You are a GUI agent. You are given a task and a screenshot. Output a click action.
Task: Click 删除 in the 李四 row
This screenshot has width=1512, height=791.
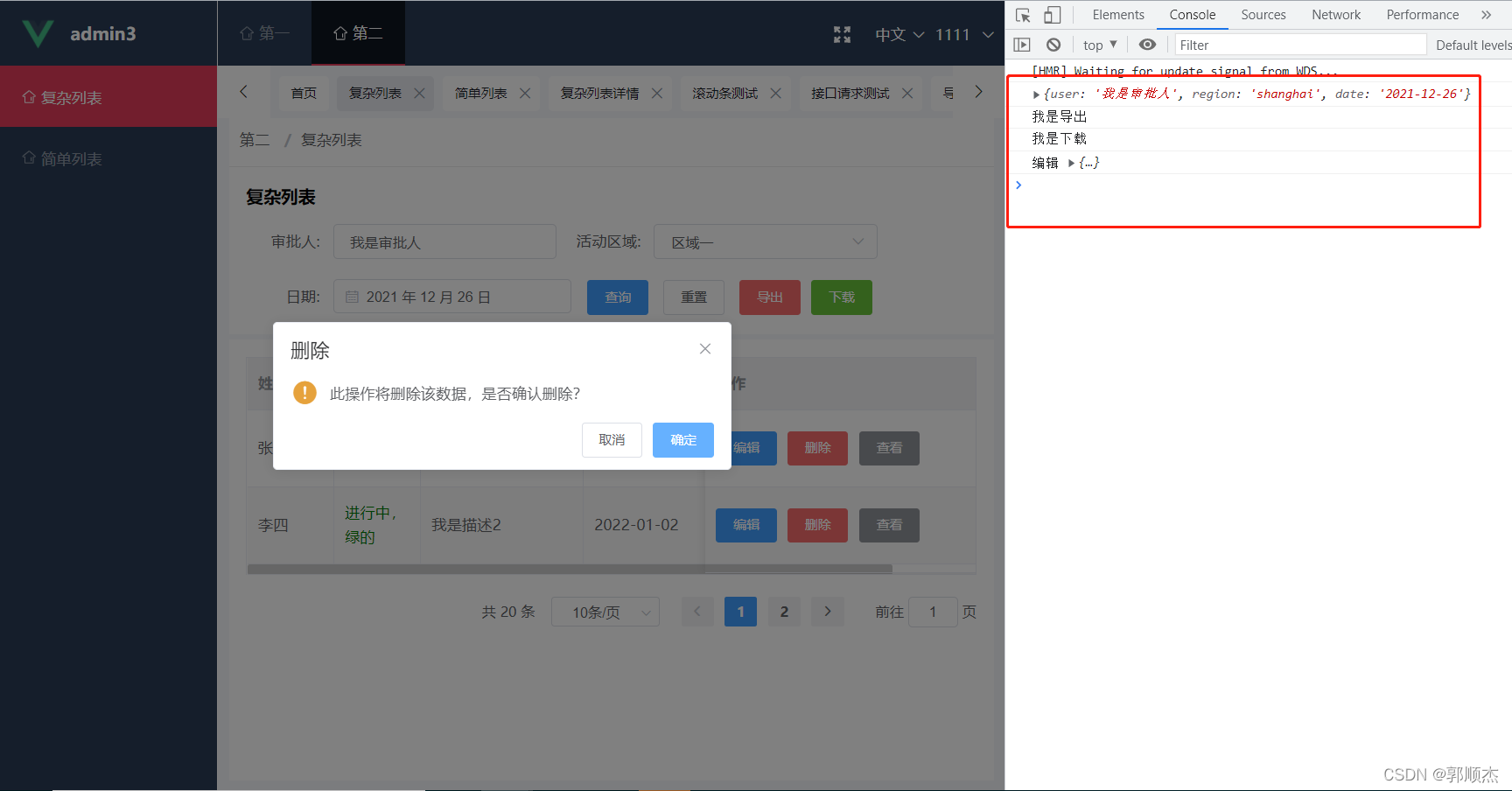point(817,525)
